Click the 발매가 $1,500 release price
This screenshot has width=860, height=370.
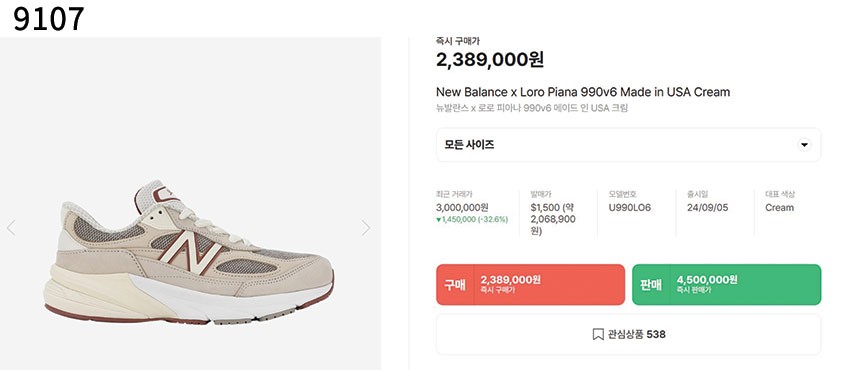click(553, 219)
